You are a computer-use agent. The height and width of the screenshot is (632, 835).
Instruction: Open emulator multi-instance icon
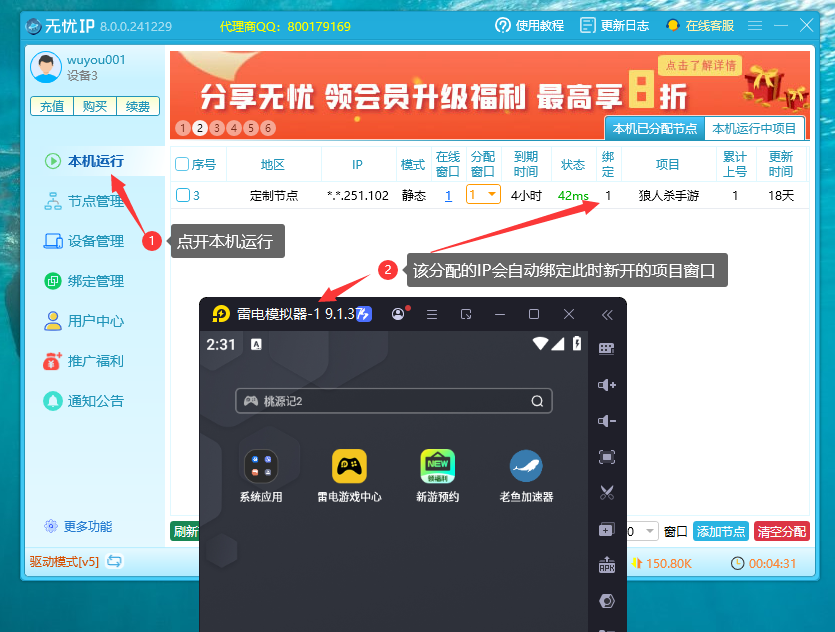pyautogui.click(x=607, y=530)
